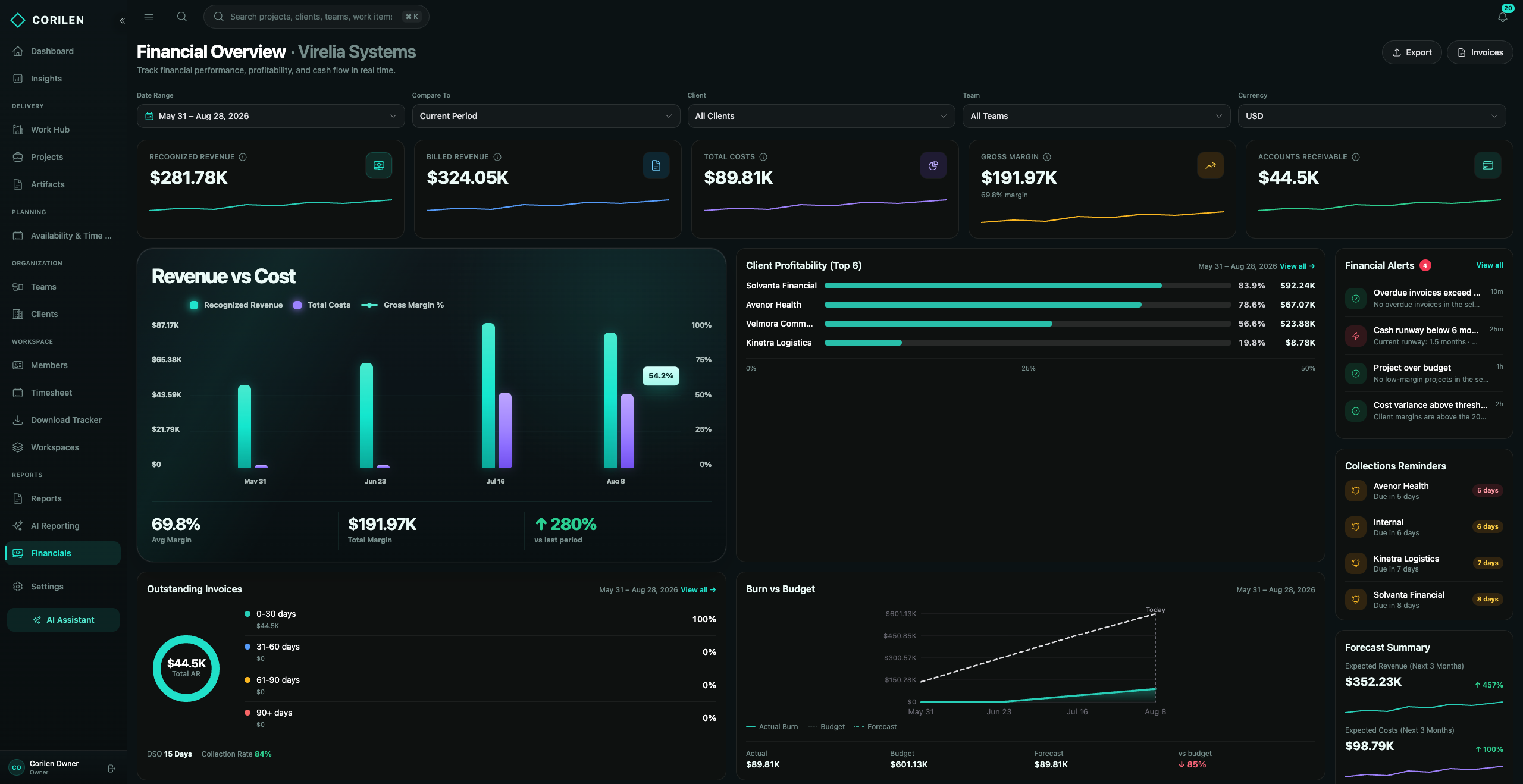
Task: Click the 0-30 days invoice row
Action: (480, 619)
